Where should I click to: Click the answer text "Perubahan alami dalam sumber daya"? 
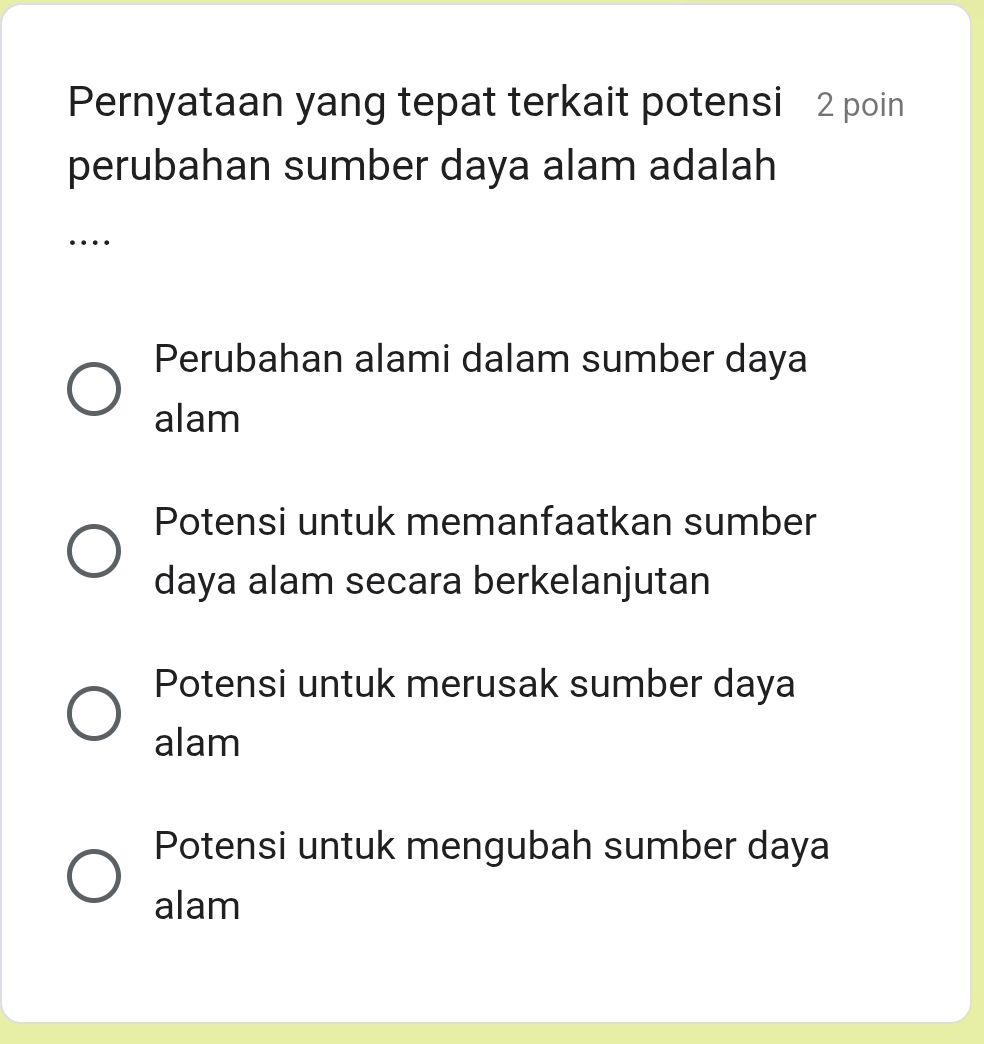pyautogui.click(x=480, y=359)
